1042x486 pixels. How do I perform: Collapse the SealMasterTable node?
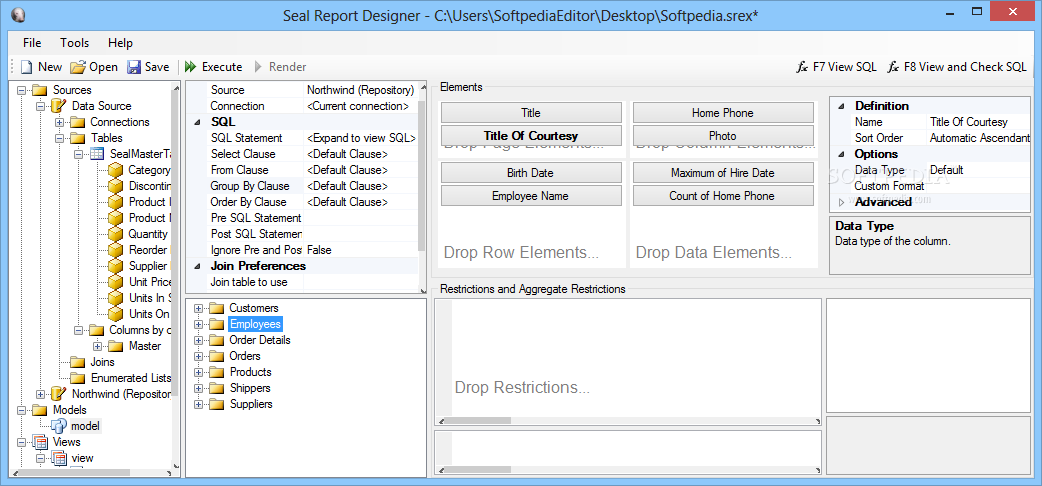78,154
